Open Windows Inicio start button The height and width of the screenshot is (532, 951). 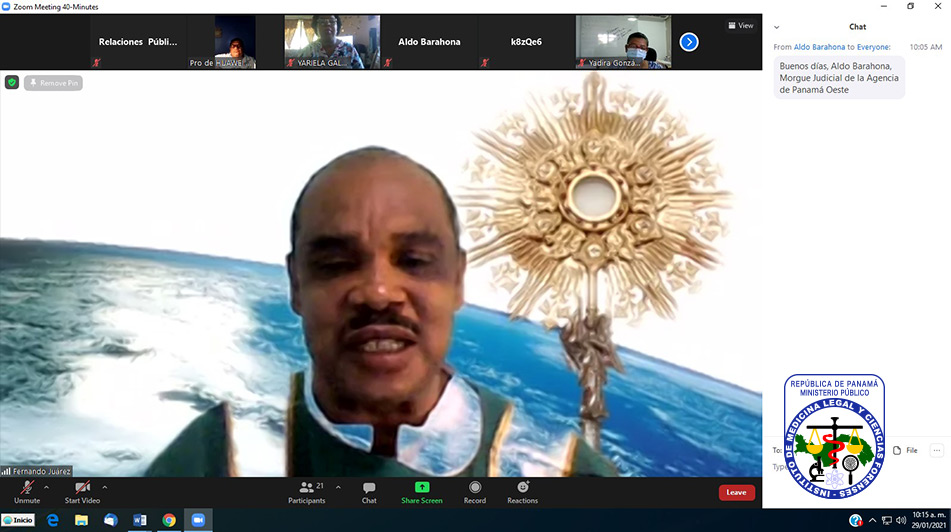click(x=18, y=520)
